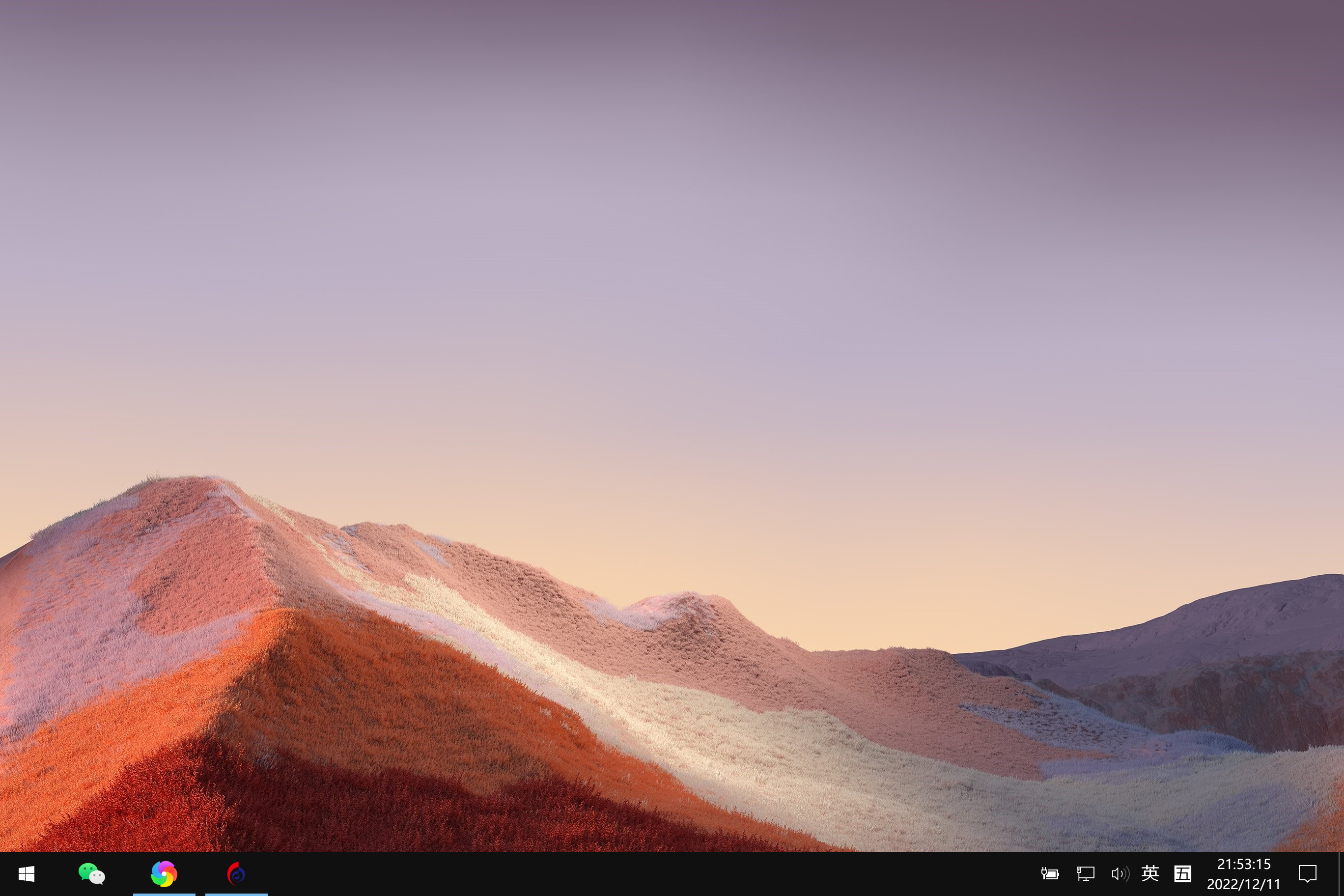Open WeChat from the taskbar

tap(91, 874)
